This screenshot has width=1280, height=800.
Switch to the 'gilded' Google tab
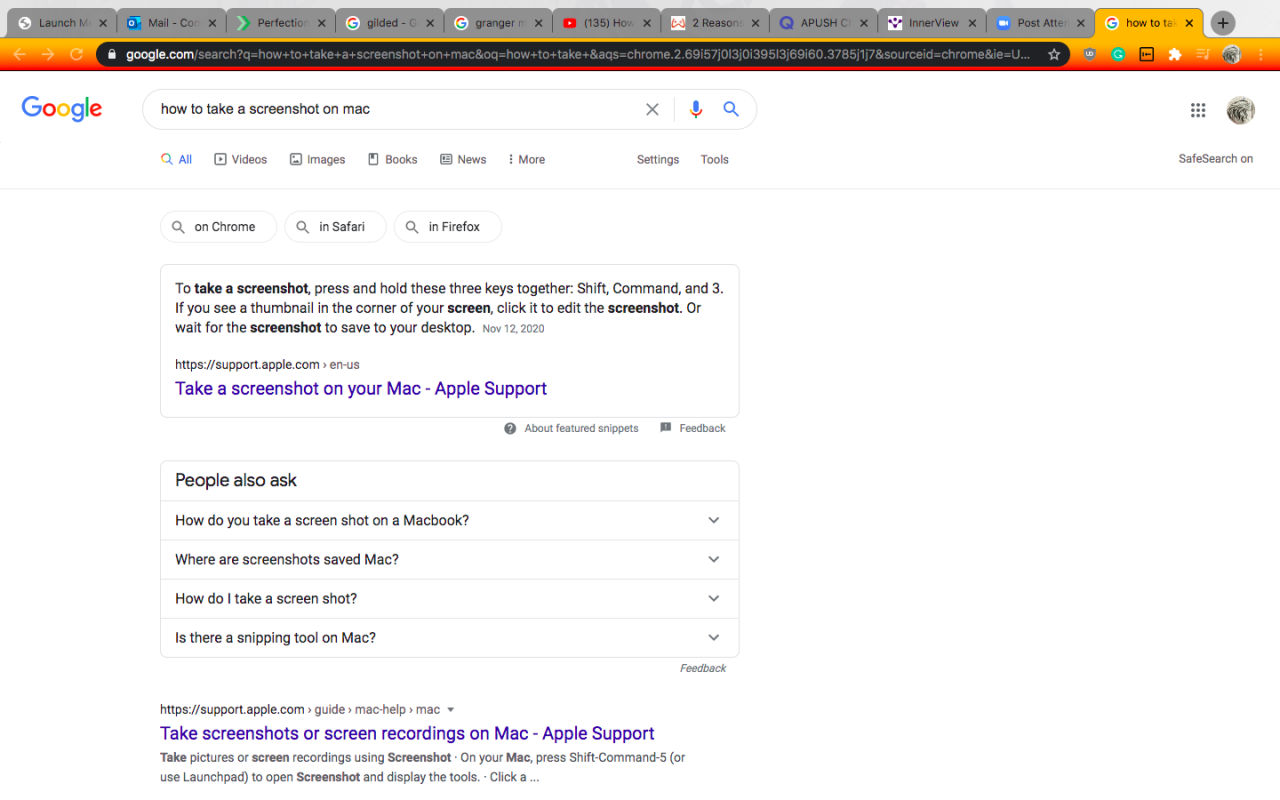(390, 23)
